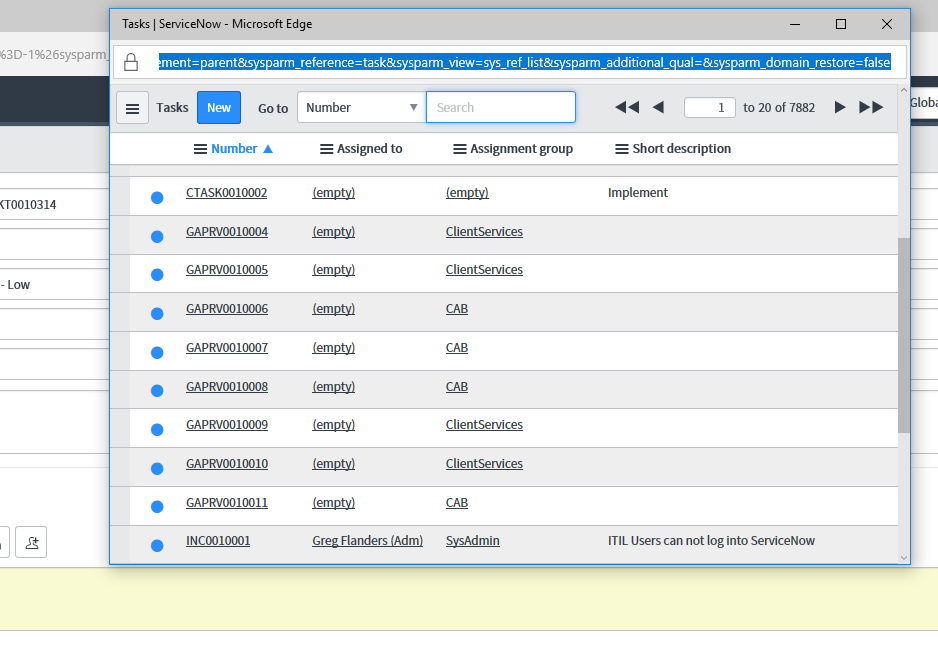
Task: Open the GAPRV0010006 record link
Action: click(x=227, y=309)
